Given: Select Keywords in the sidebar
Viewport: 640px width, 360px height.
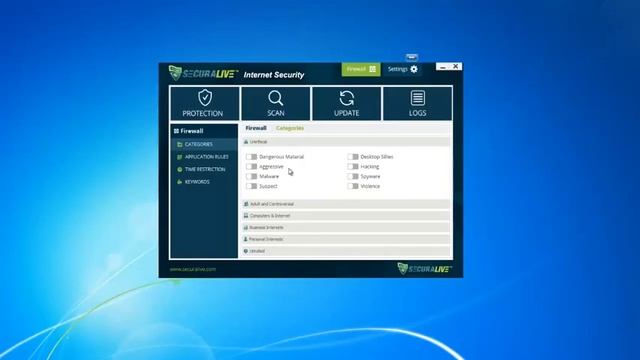Looking at the screenshot, I should (204, 182).
